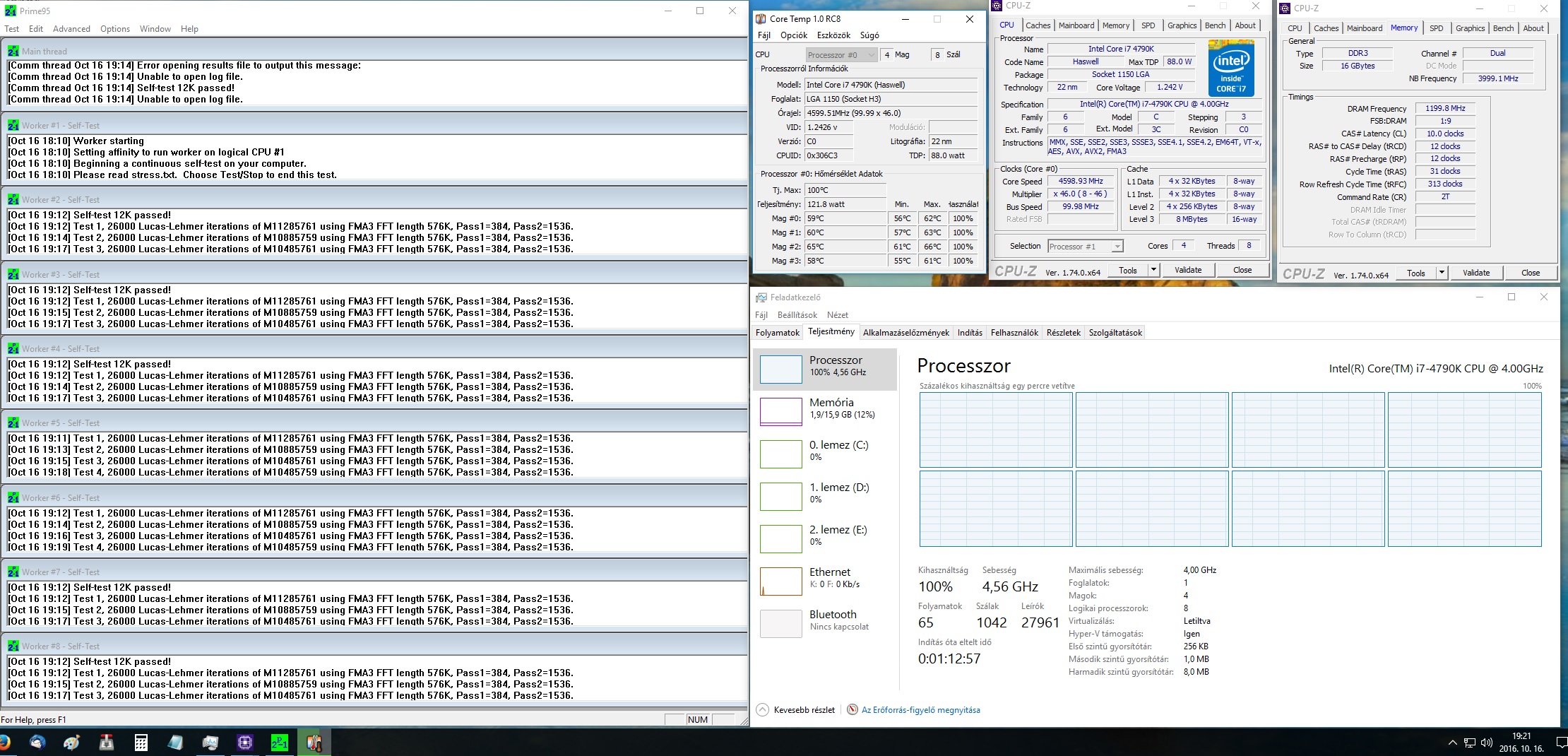Screen dimensions: 1568x756
Task: Click the Teljesítmény 121.8 watt value
Action: [845, 204]
